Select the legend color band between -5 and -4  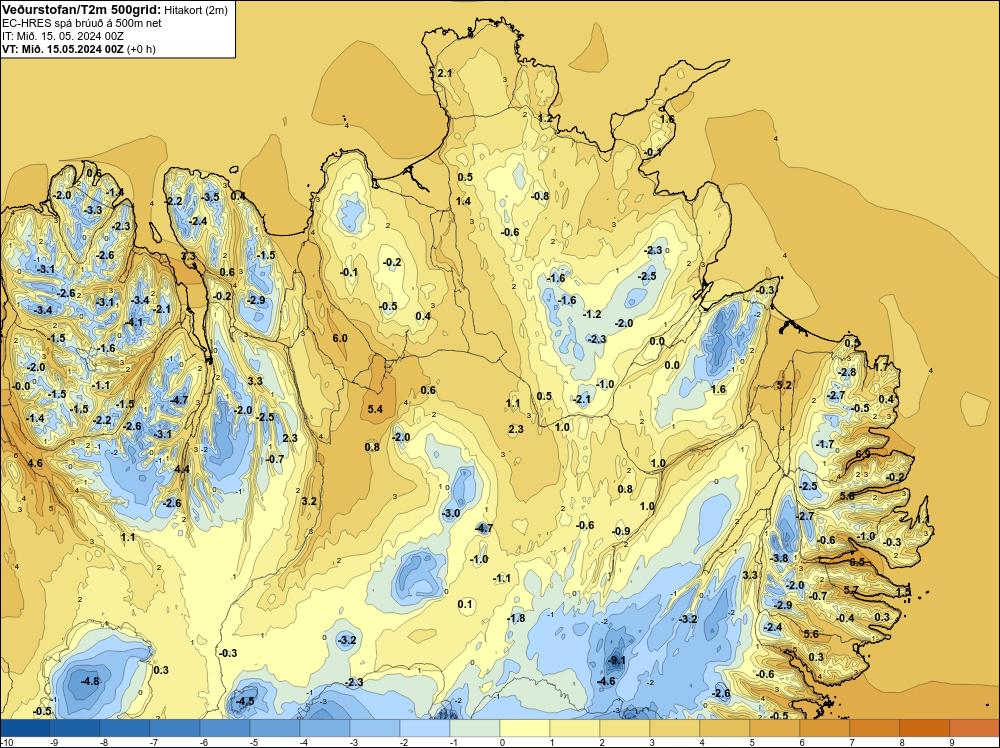coord(275,728)
